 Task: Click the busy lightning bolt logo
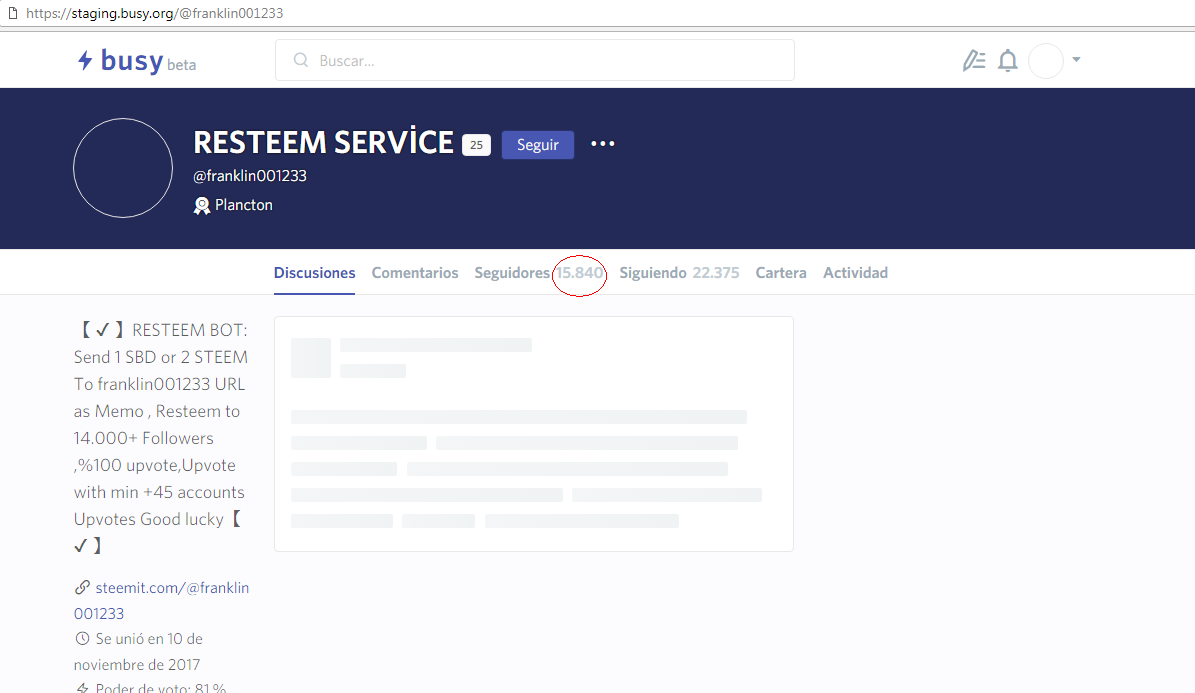point(85,60)
